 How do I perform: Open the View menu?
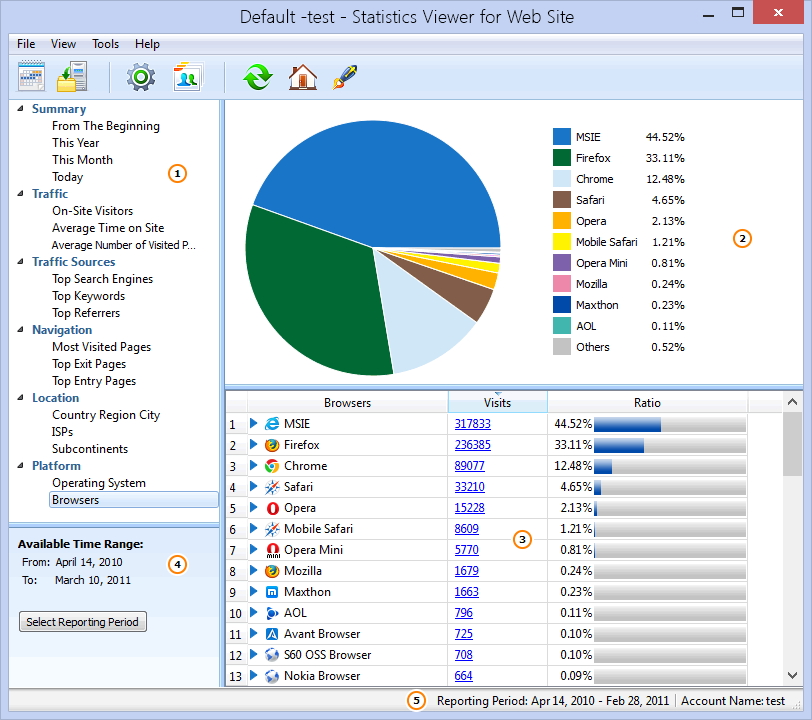coord(63,44)
